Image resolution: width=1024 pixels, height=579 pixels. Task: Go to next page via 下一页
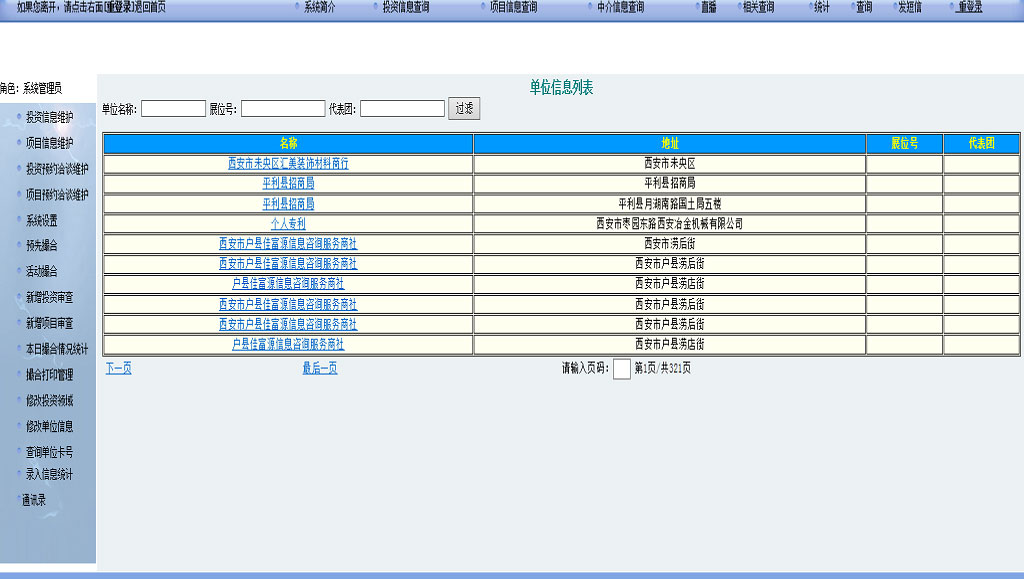(x=118, y=368)
